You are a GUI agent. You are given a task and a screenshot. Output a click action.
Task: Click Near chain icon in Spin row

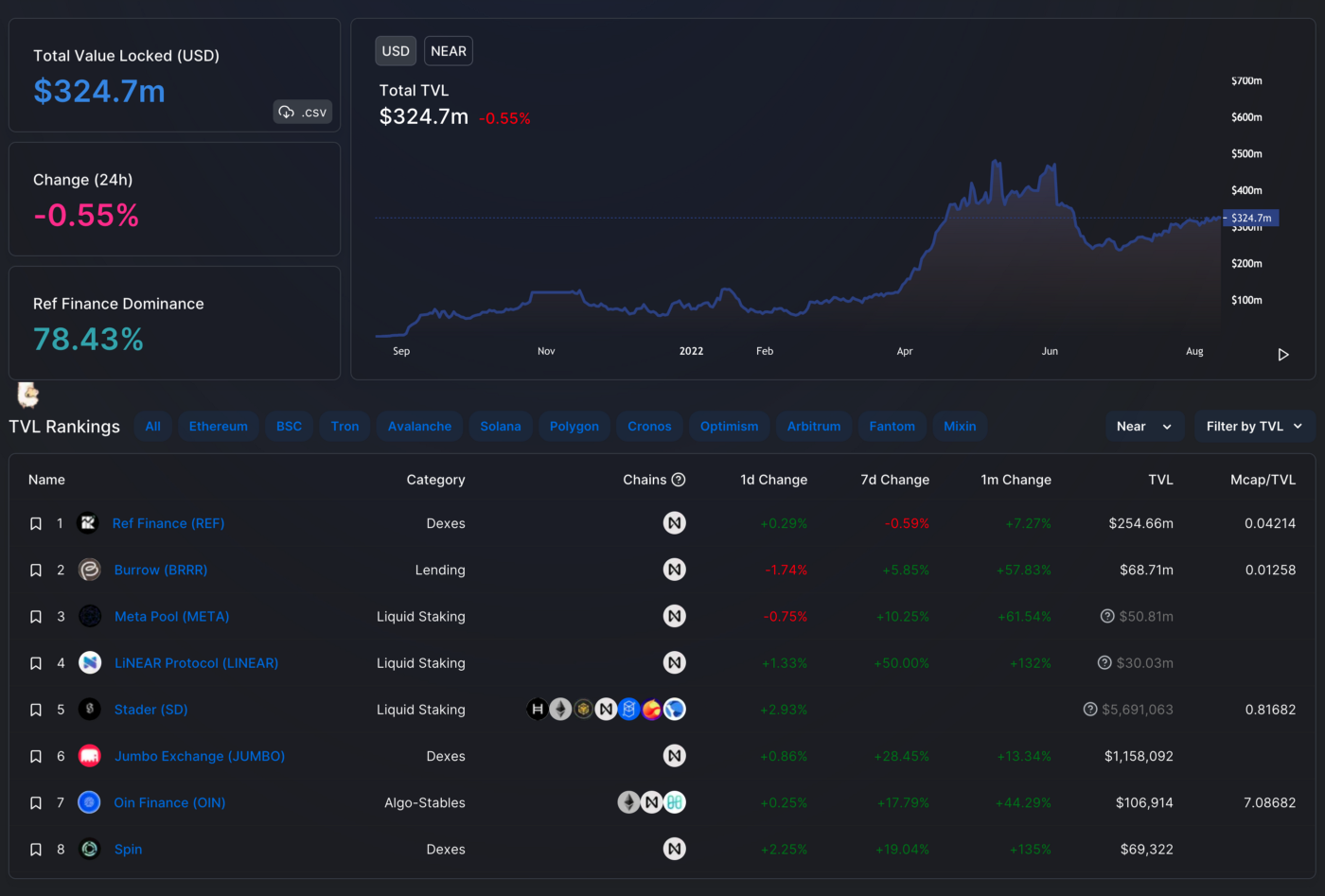tap(674, 849)
